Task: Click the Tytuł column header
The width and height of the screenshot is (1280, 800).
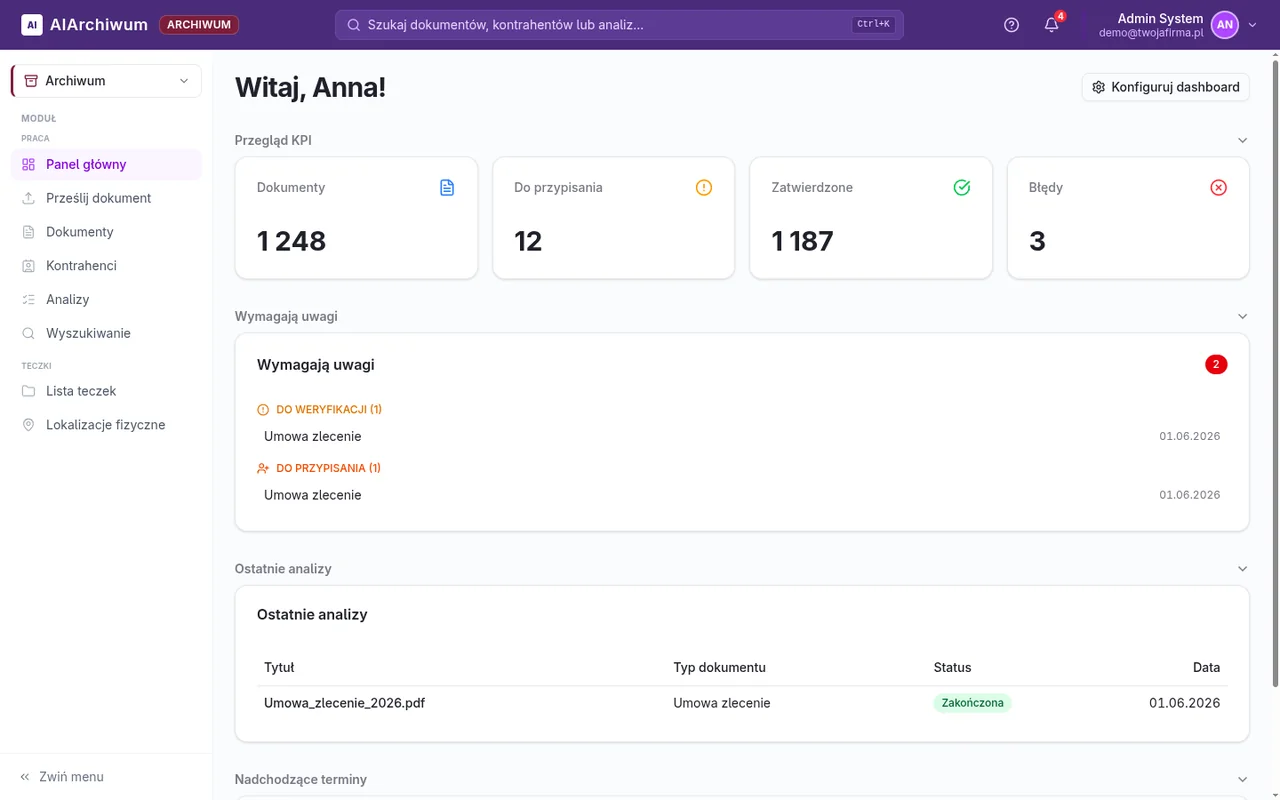Action: (279, 668)
